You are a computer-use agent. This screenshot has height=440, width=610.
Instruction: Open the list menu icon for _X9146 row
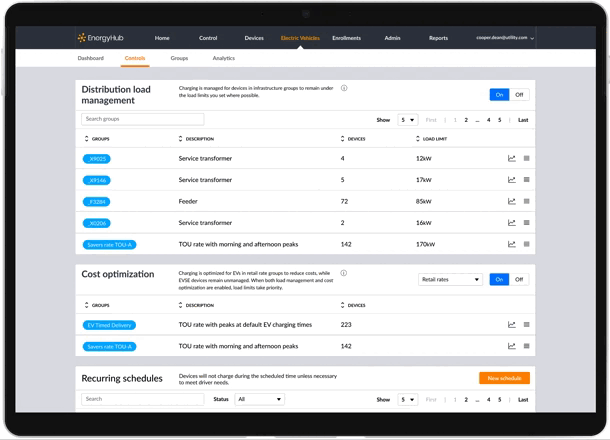527,180
